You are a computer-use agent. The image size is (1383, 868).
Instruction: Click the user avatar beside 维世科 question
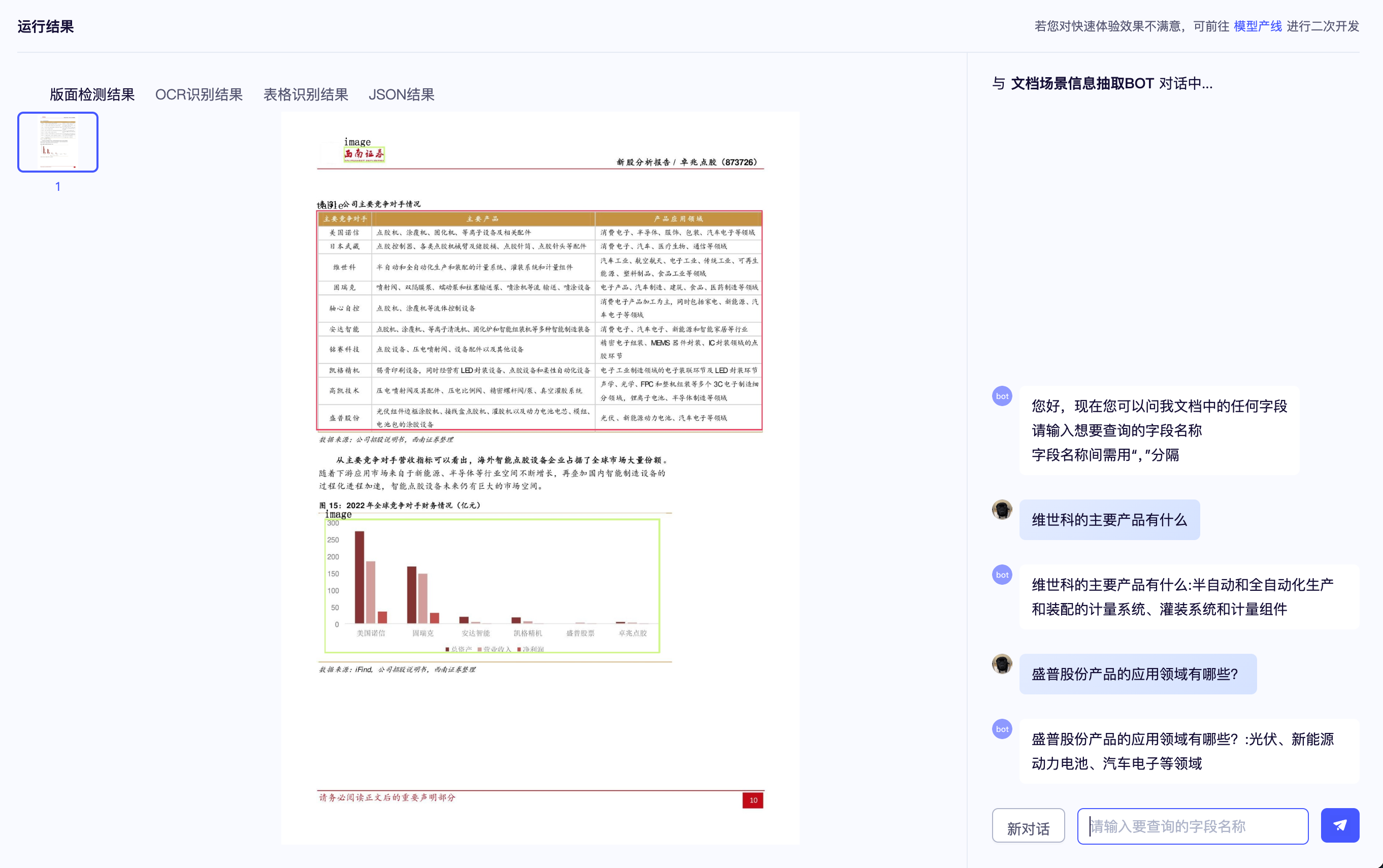click(x=1002, y=510)
